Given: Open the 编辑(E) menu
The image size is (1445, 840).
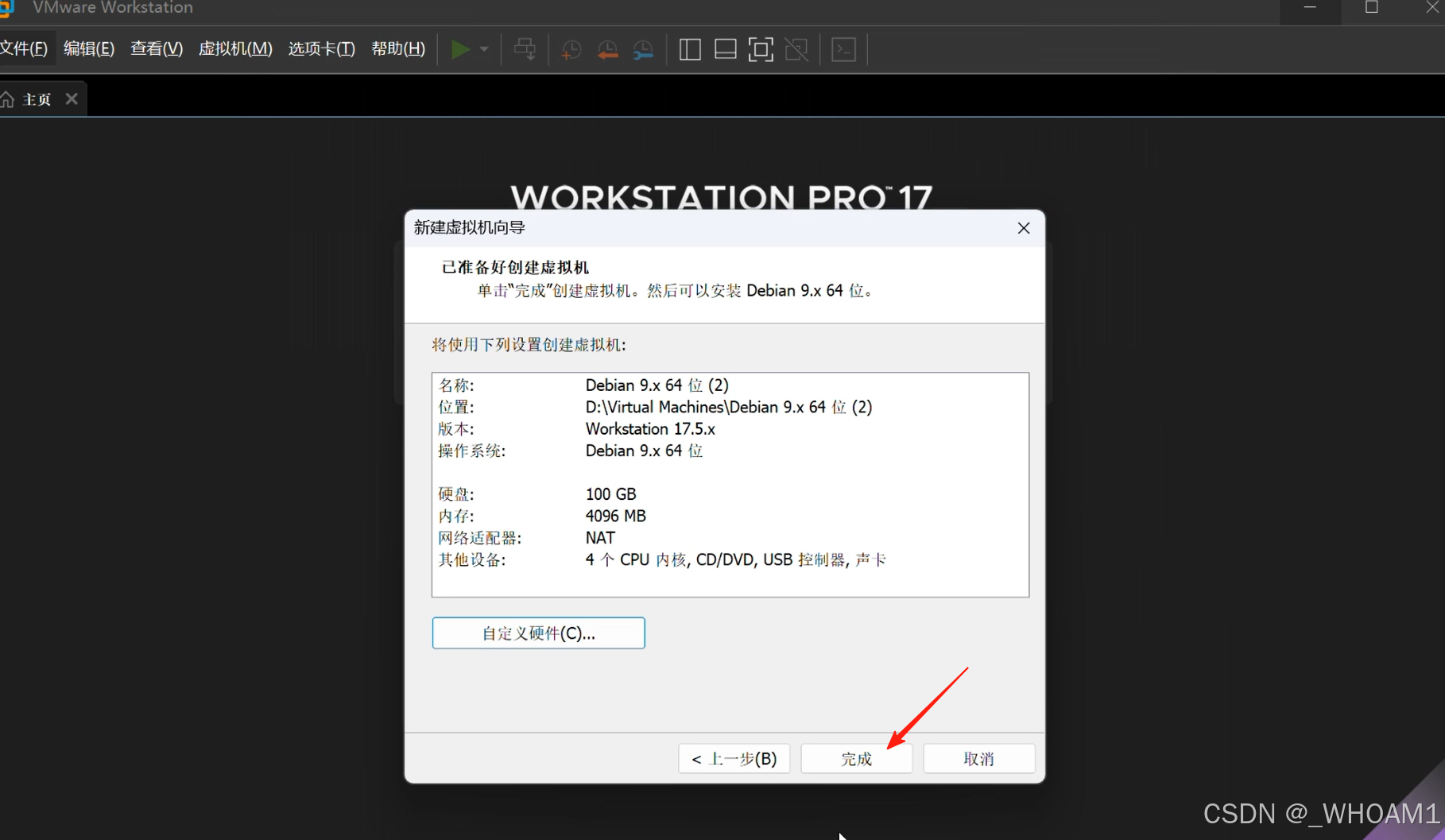Looking at the screenshot, I should tap(89, 48).
